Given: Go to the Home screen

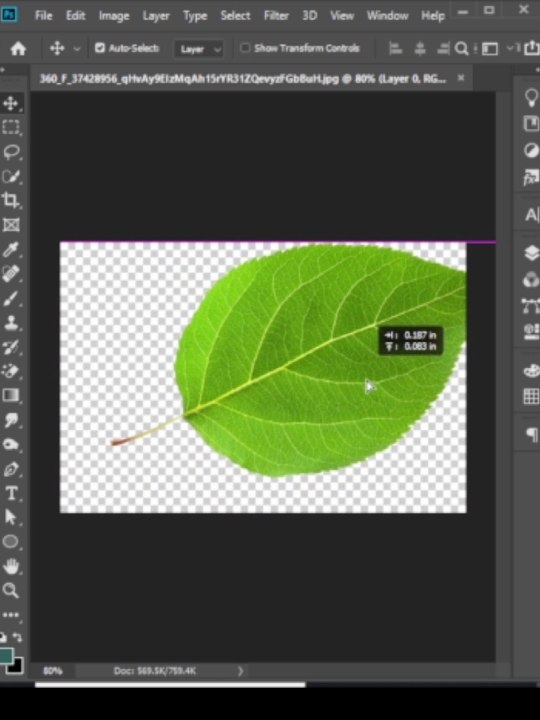Looking at the screenshot, I should click(18, 48).
